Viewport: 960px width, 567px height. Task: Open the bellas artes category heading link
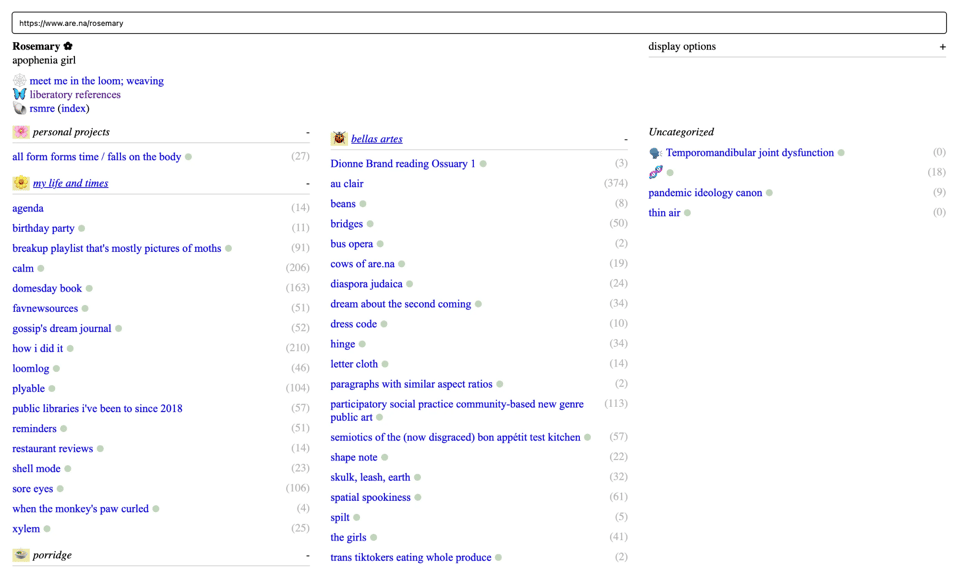coord(376,139)
